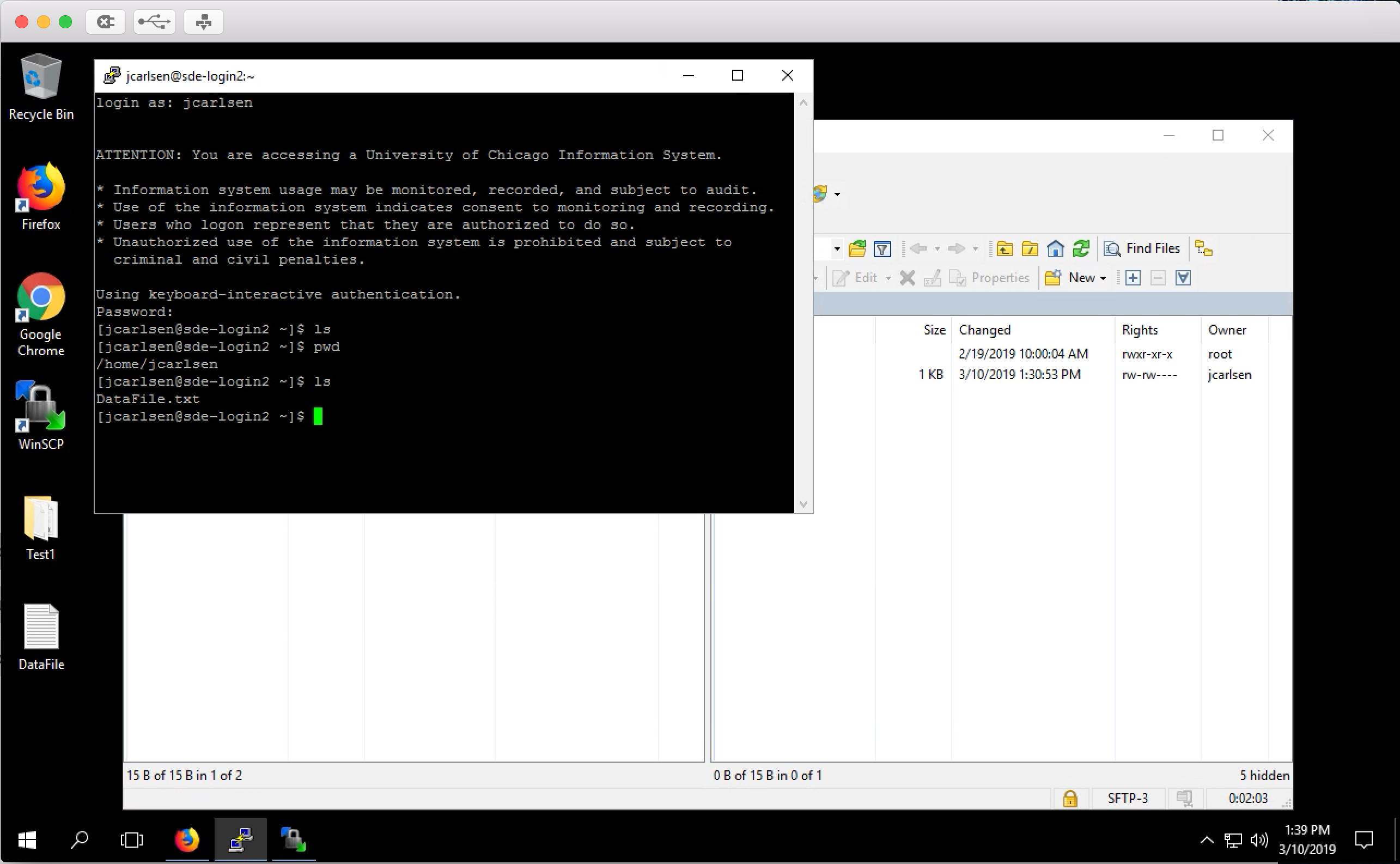Open the synchronize dropdown arrow in WinSCP
Viewport: 1400px width, 864px height.
837,194
